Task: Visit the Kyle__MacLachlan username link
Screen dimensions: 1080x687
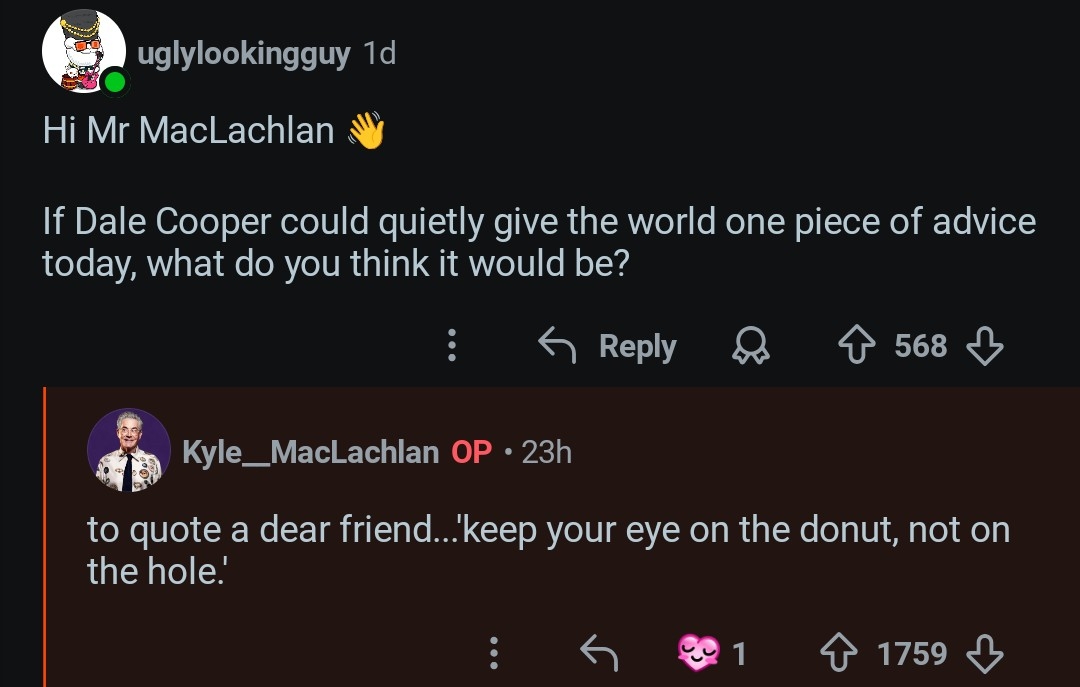Action: 310,452
